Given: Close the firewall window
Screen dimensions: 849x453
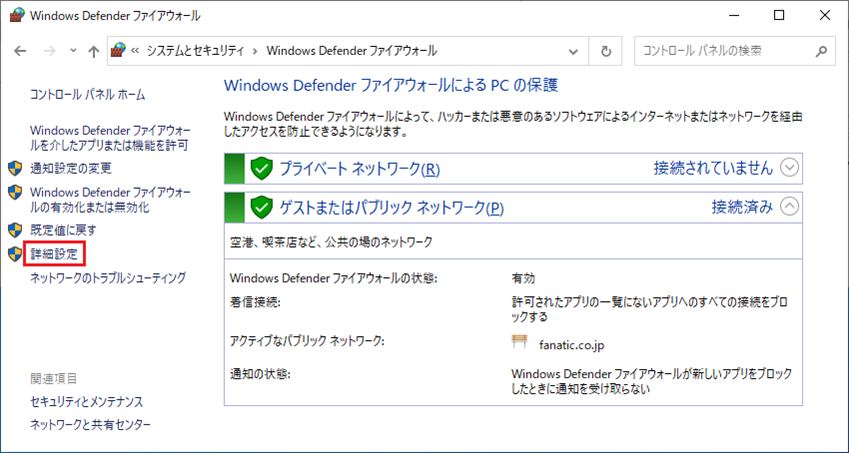Looking at the screenshot, I should coord(825,16).
